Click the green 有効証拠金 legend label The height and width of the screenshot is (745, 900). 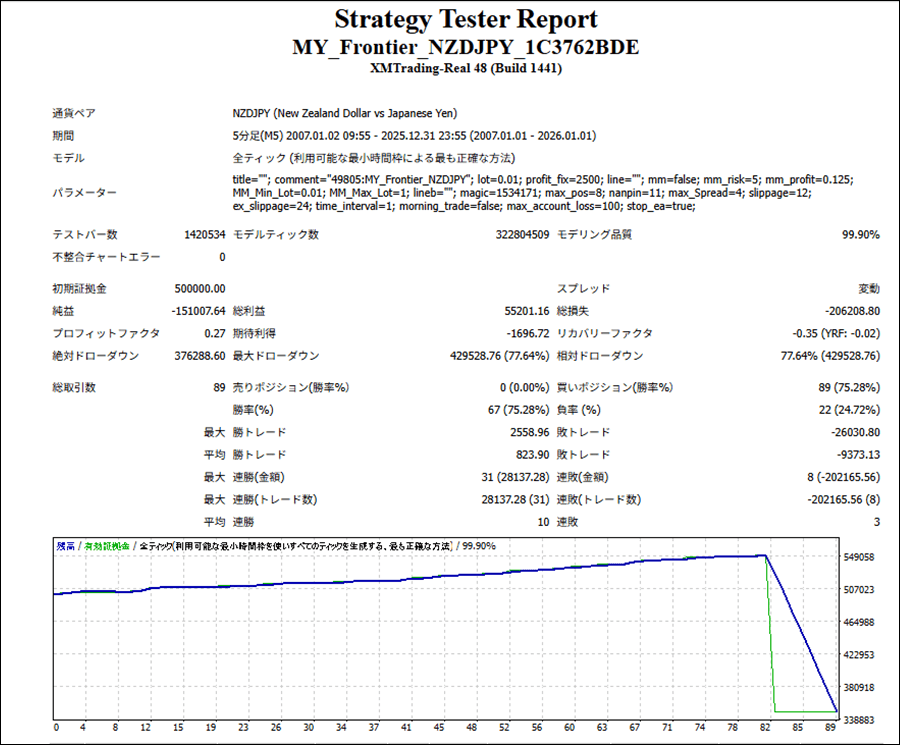[106, 546]
